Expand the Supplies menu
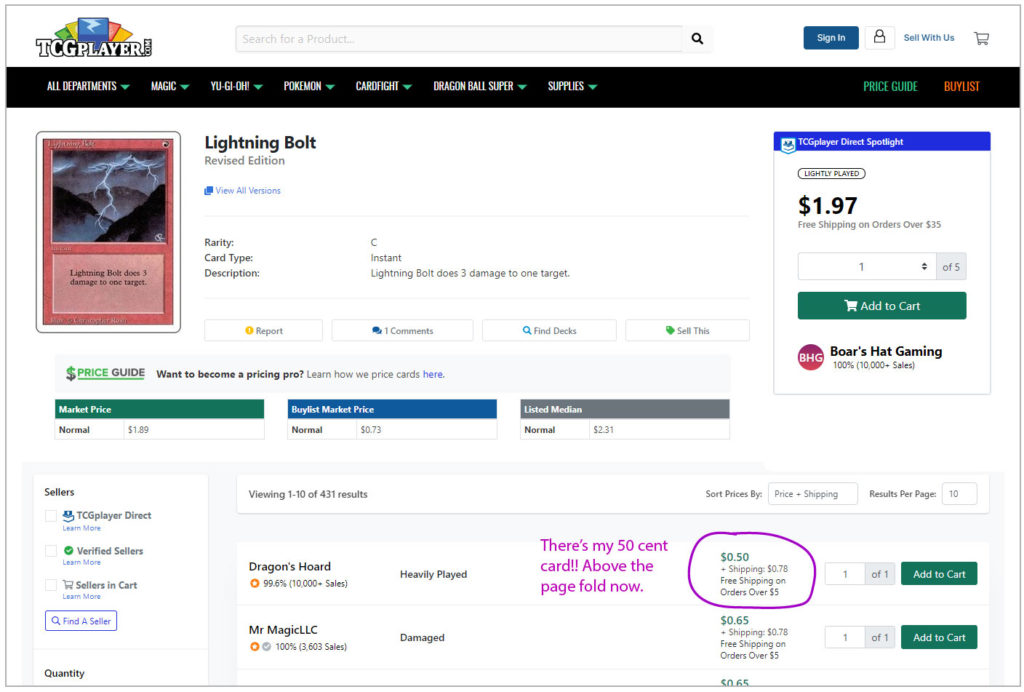The height and width of the screenshot is (692, 1024). [x=573, y=86]
